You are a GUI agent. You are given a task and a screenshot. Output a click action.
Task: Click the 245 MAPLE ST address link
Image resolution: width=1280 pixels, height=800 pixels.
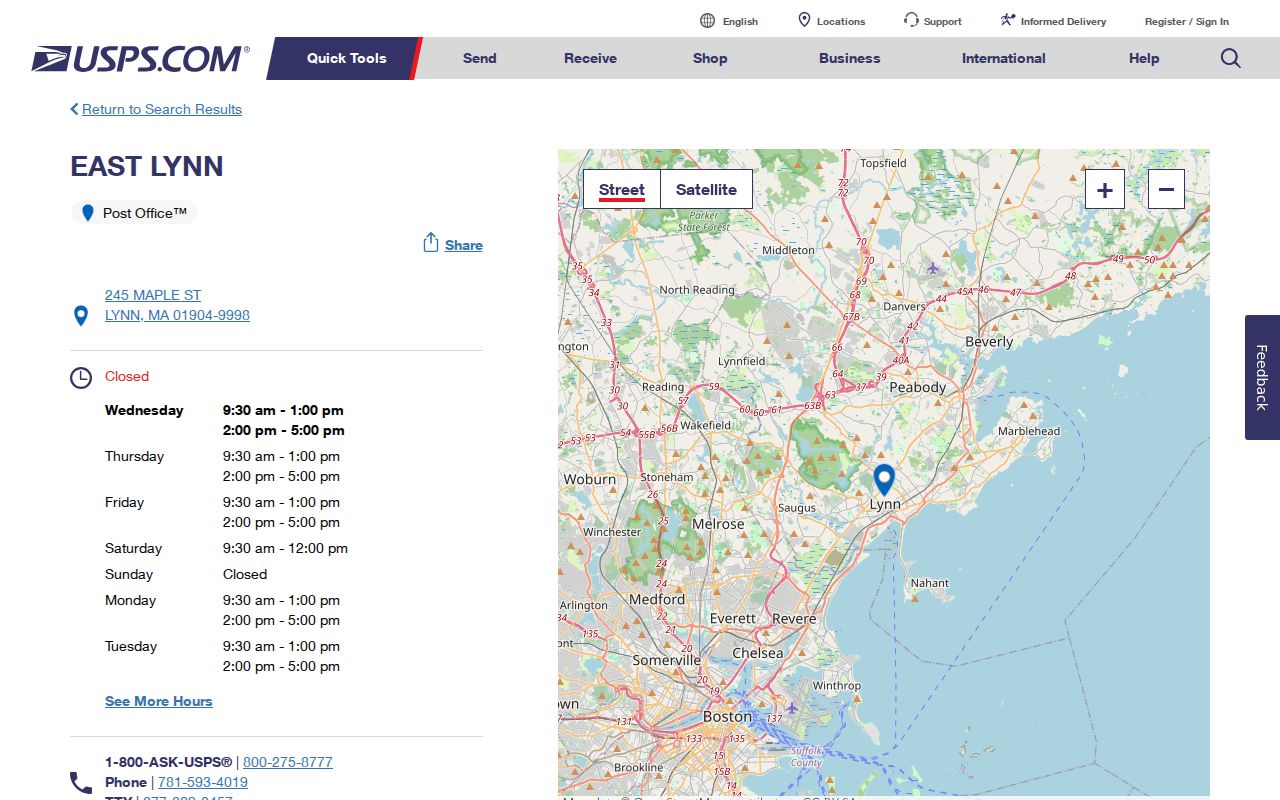tap(153, 295)
